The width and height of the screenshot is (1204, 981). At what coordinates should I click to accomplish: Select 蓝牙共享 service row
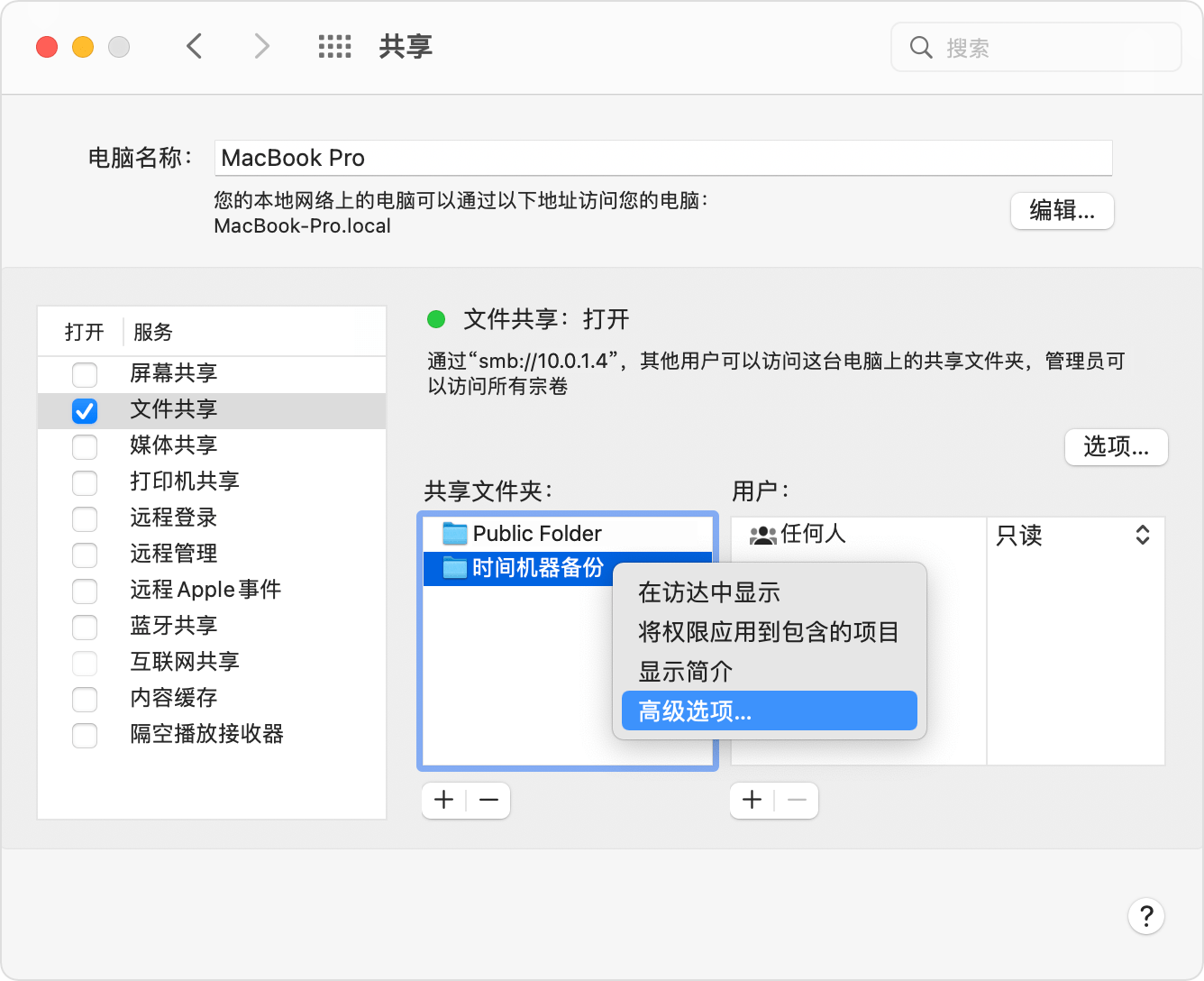pyautogui.click(x=212, y=627)
